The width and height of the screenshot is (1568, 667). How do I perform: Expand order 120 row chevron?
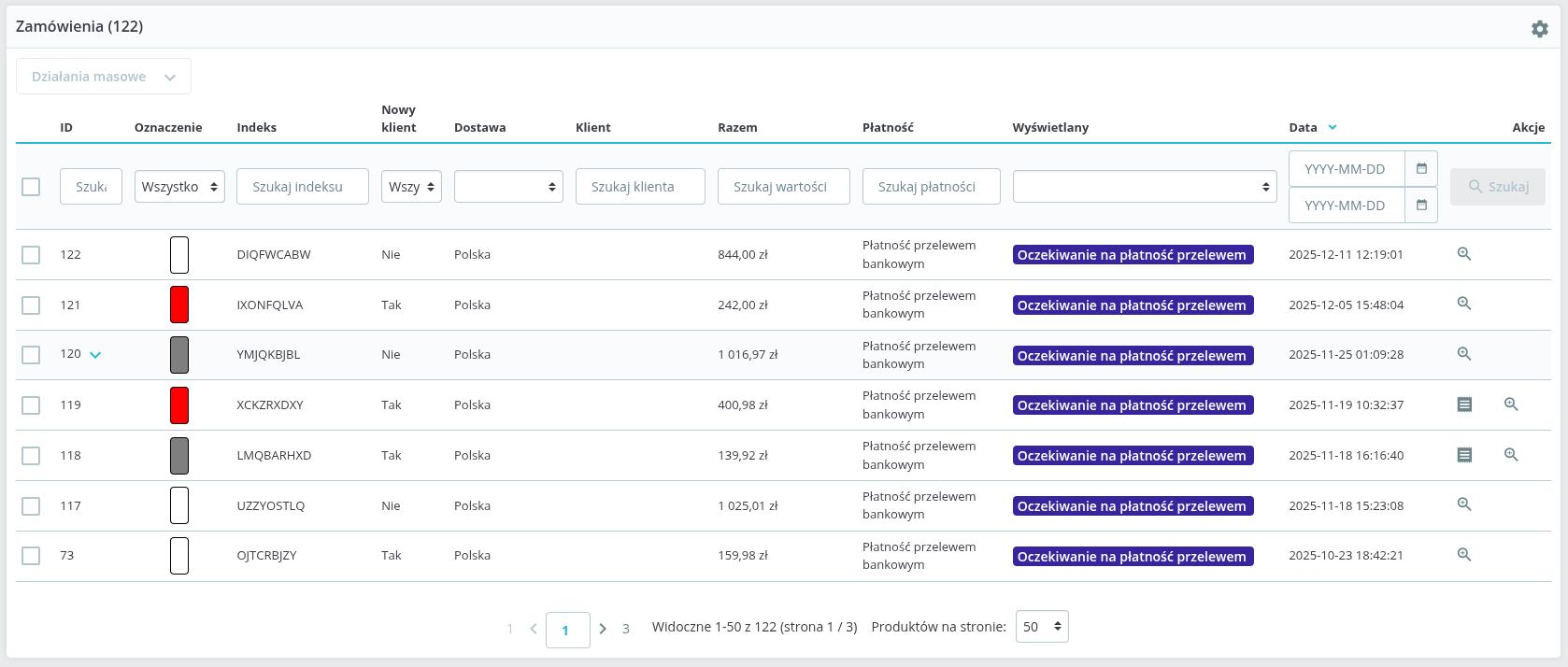click(95, 355)
